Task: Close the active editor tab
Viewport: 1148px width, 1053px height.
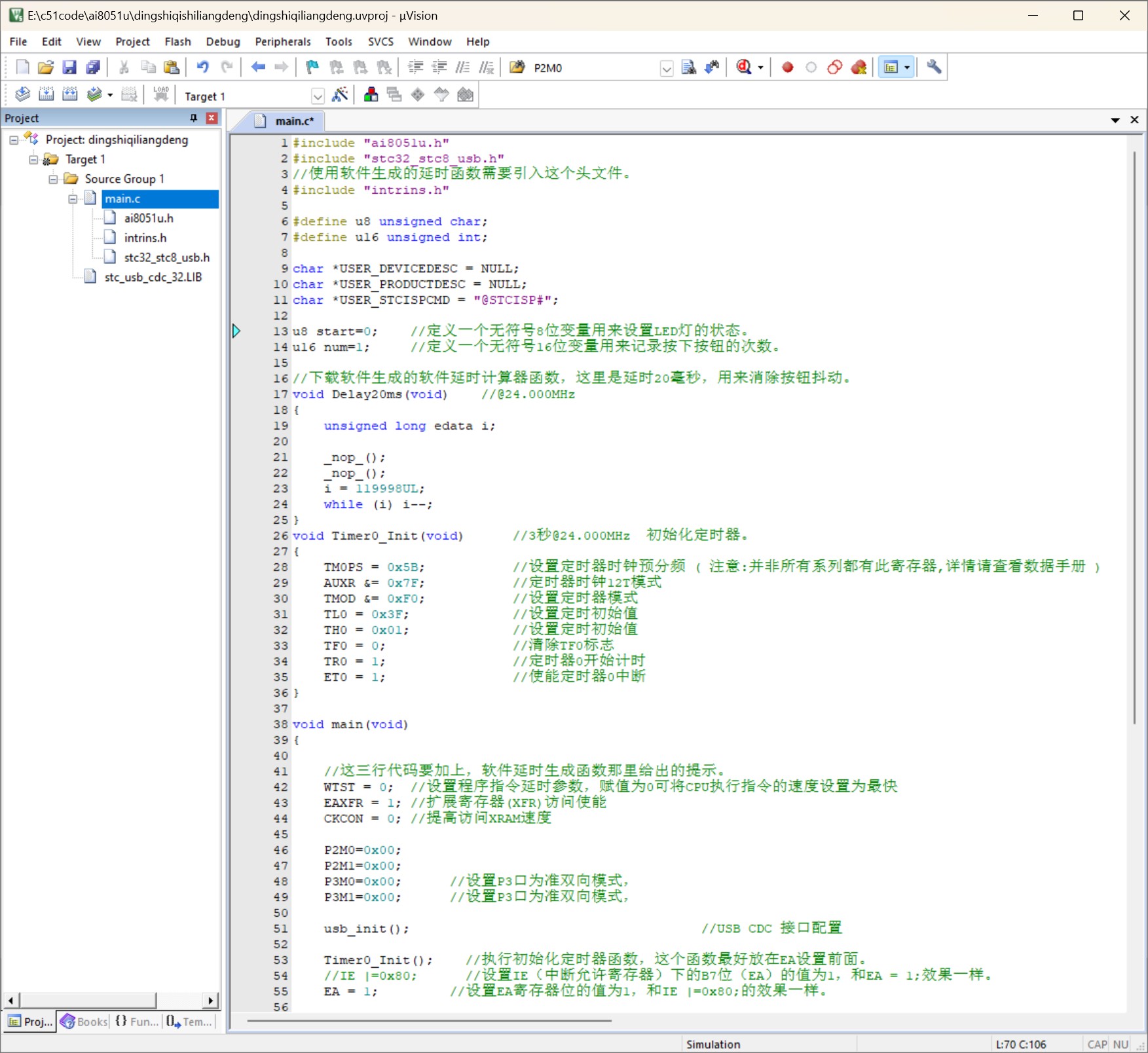Action: pyautogui.click(x=1134, y=120)
